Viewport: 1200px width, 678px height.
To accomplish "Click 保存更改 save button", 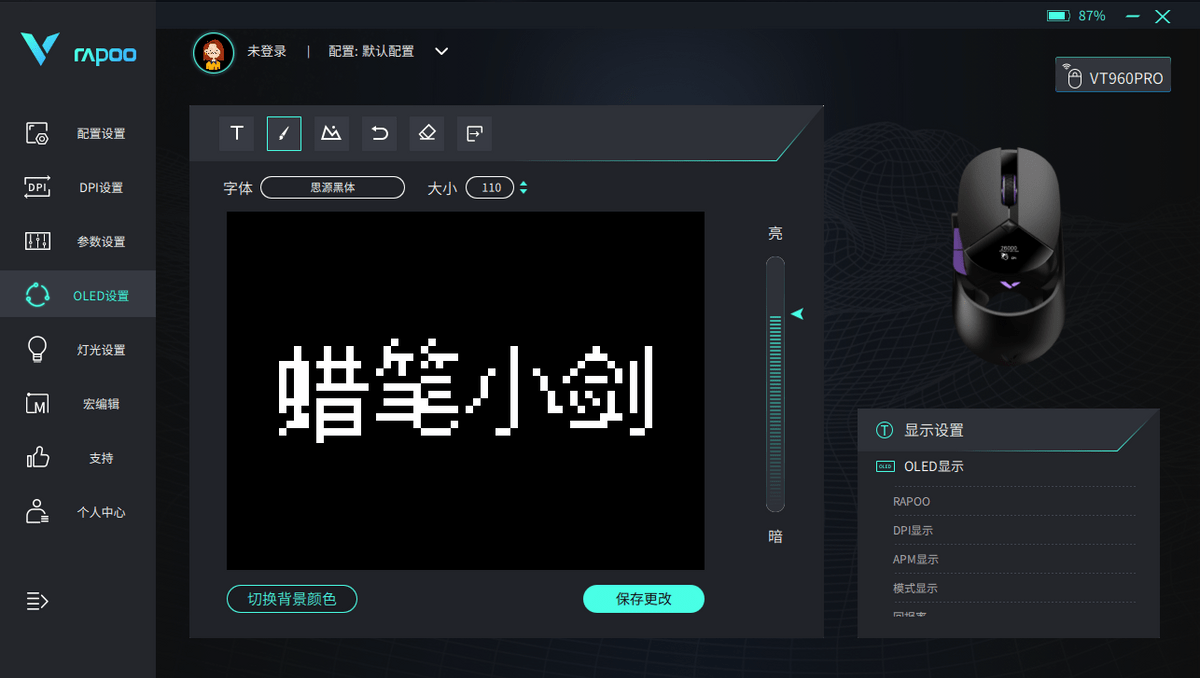I will pos(644,599).
